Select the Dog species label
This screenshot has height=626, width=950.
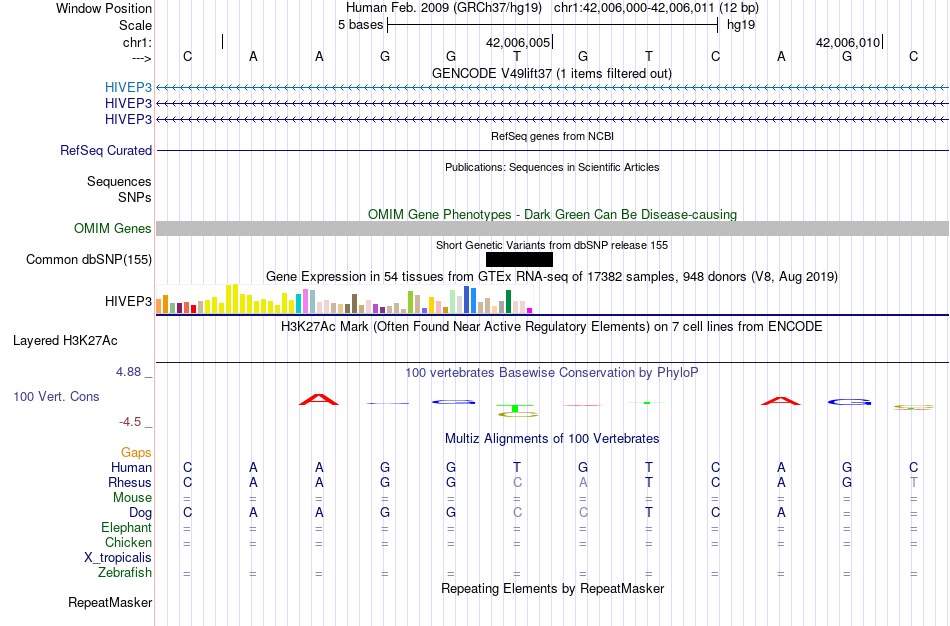[x=140, y=513]
